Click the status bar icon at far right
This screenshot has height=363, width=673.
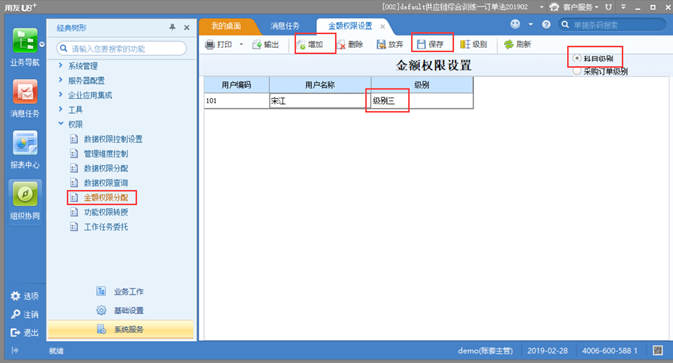point(658,351)
